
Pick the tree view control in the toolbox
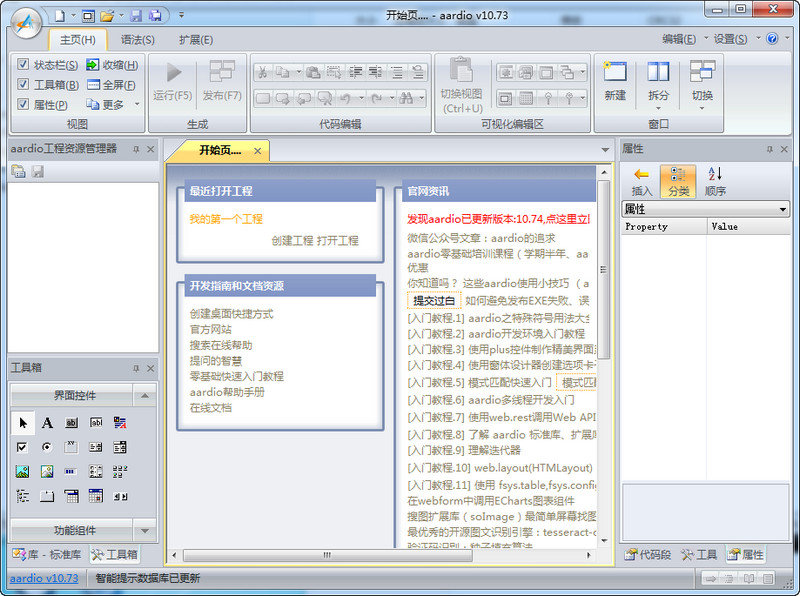point(22,496)
